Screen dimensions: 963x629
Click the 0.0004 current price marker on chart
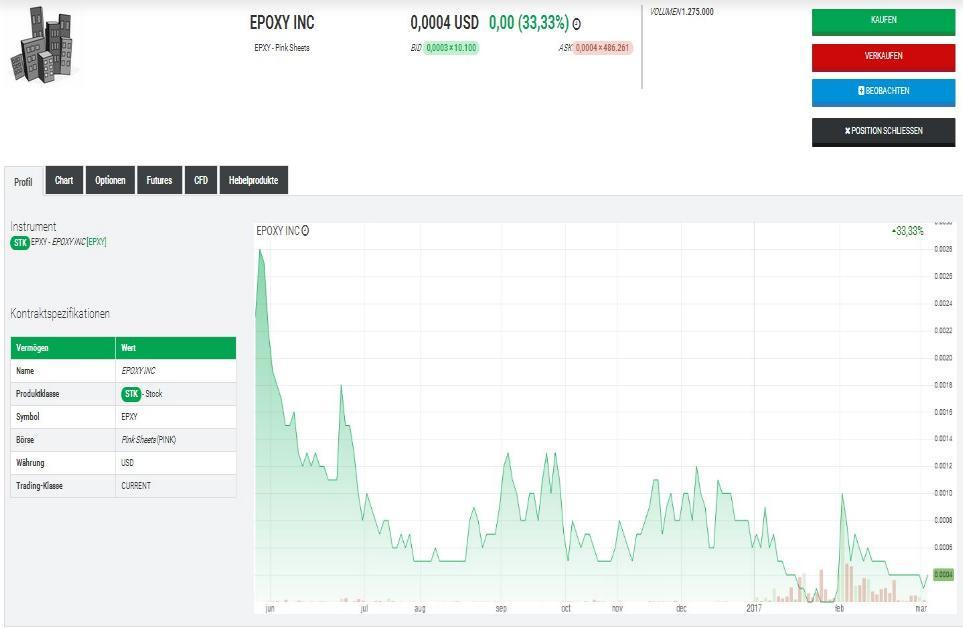[943, 574]
